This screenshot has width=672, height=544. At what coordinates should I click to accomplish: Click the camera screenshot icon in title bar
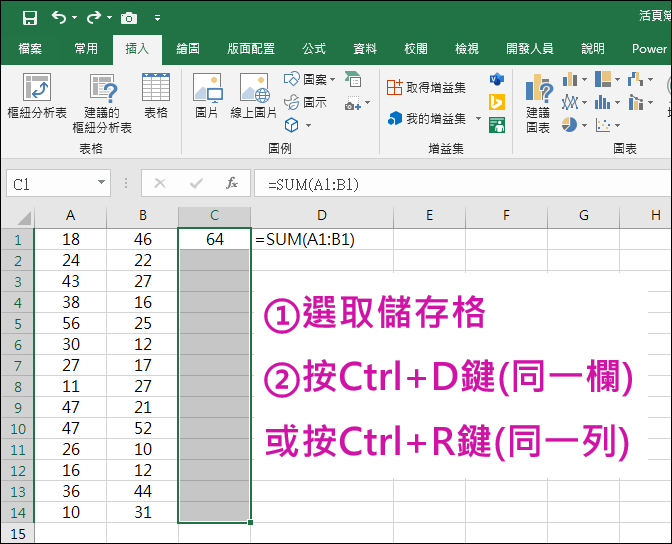coord(129,18)
